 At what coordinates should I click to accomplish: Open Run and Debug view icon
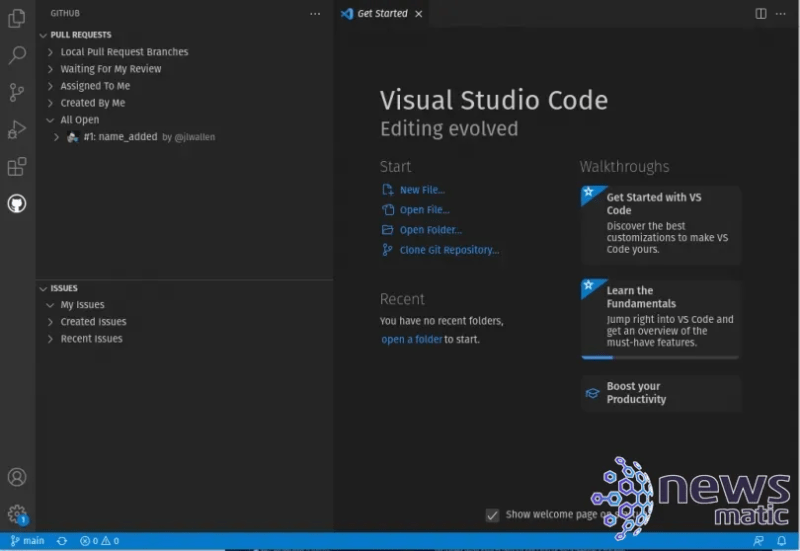pyautogui.click(x=17, y=130)
